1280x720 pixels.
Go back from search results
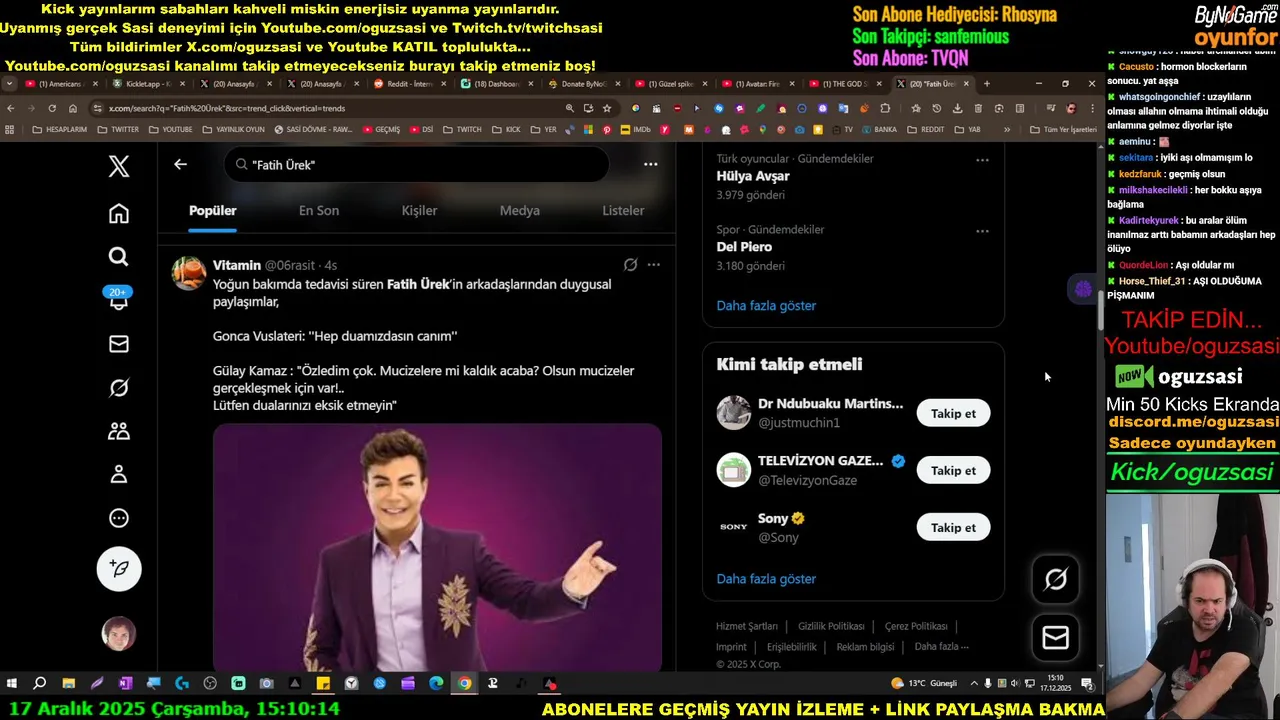click(x=180, y=164)
